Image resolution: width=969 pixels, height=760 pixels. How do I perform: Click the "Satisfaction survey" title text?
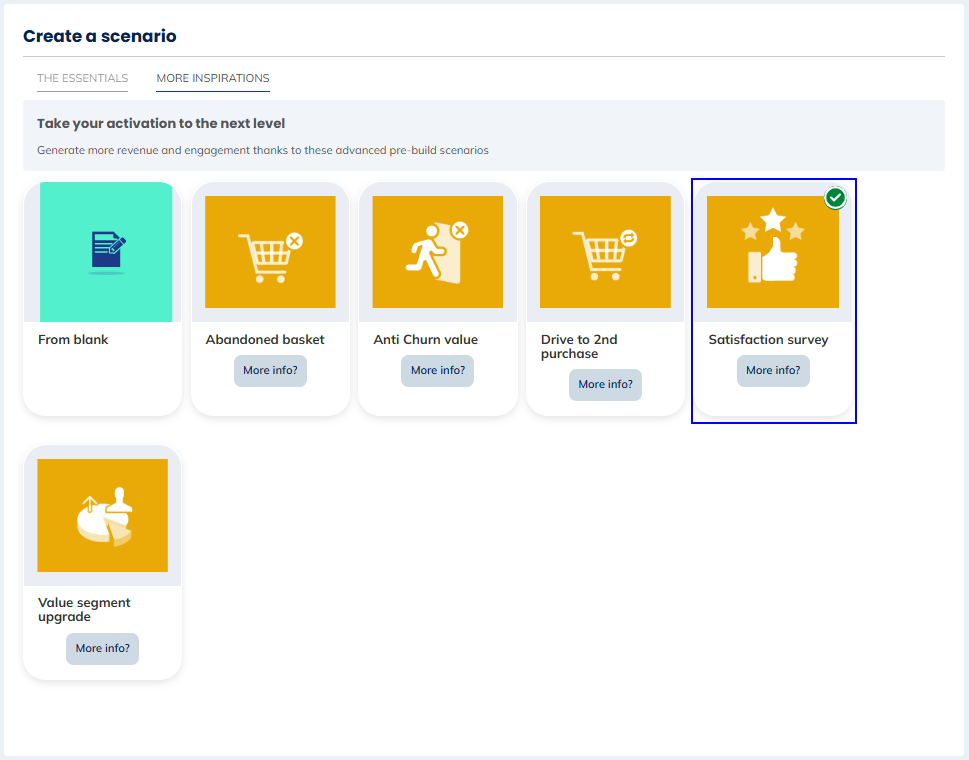(768, 340)
